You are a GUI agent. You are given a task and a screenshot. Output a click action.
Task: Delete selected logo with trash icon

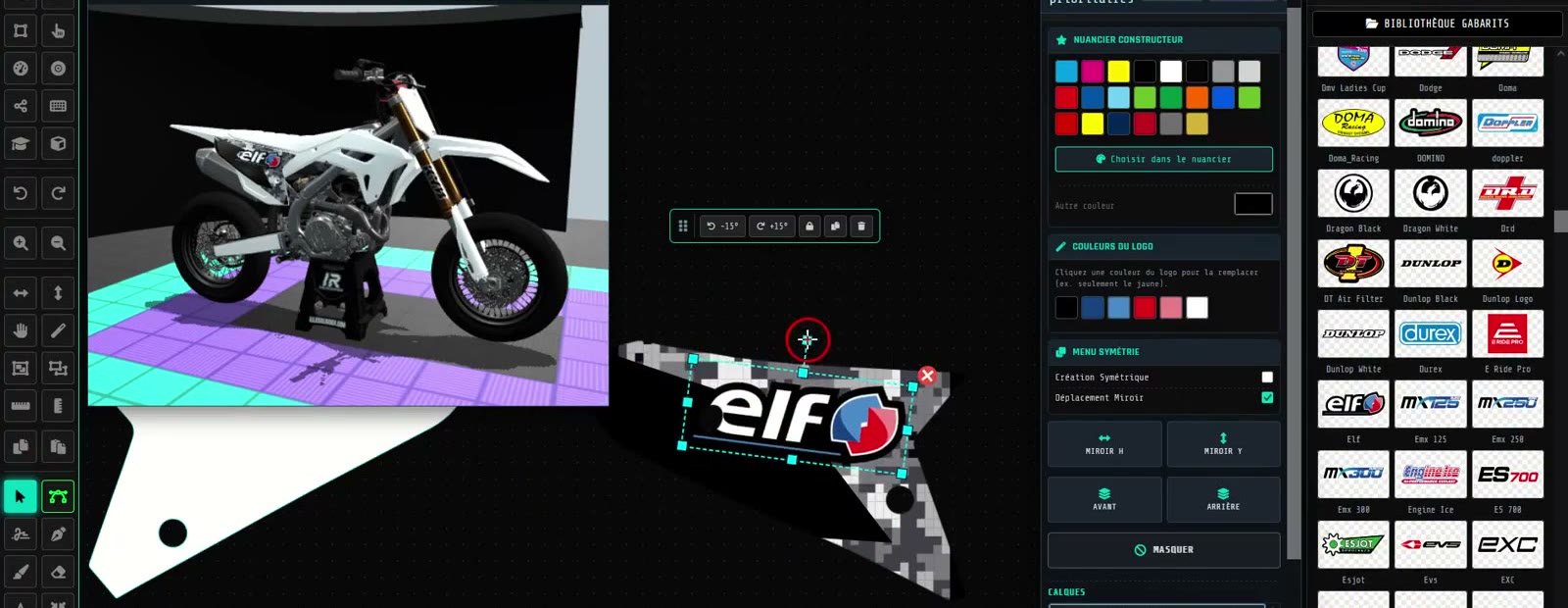pyautogui.click(x=861, y=226)
